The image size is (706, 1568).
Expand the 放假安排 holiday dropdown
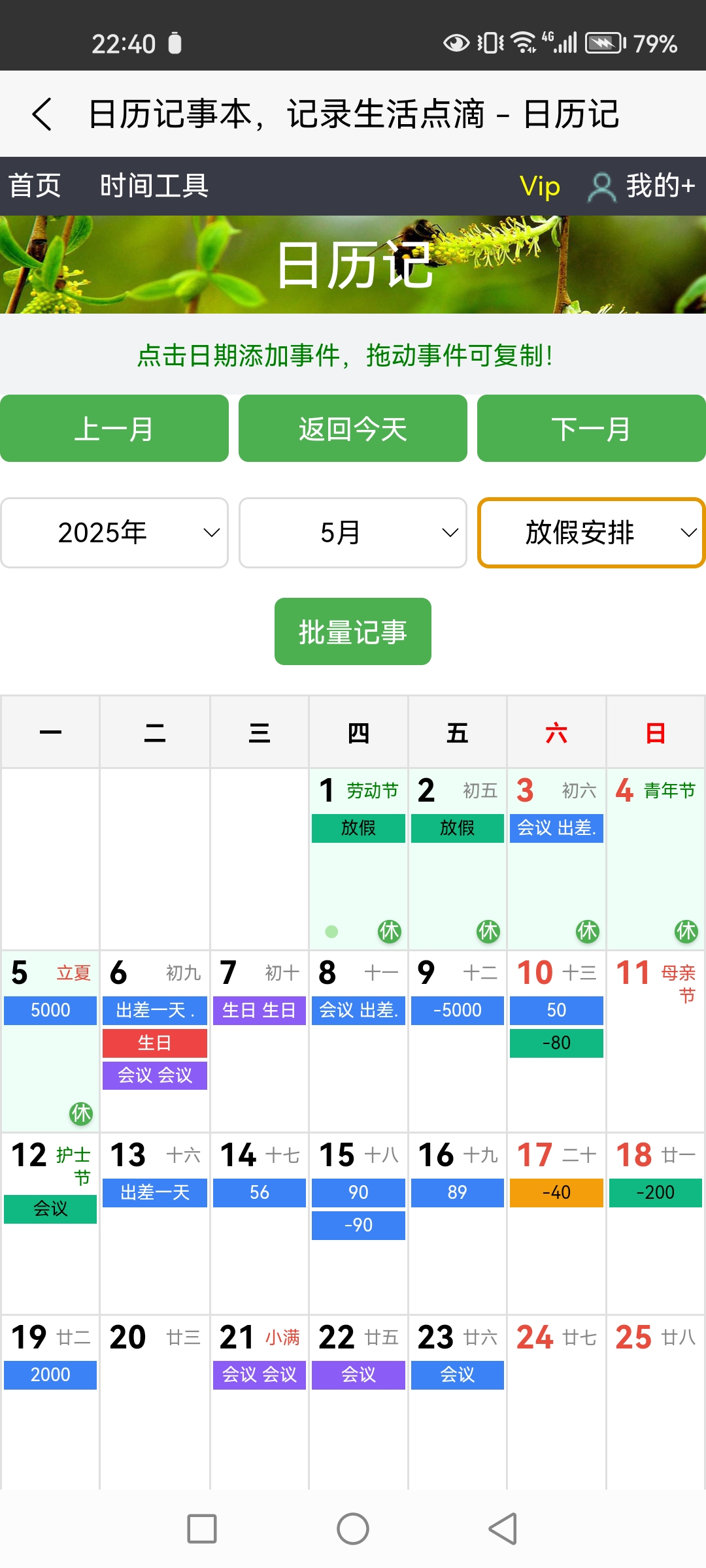[591, 533]
